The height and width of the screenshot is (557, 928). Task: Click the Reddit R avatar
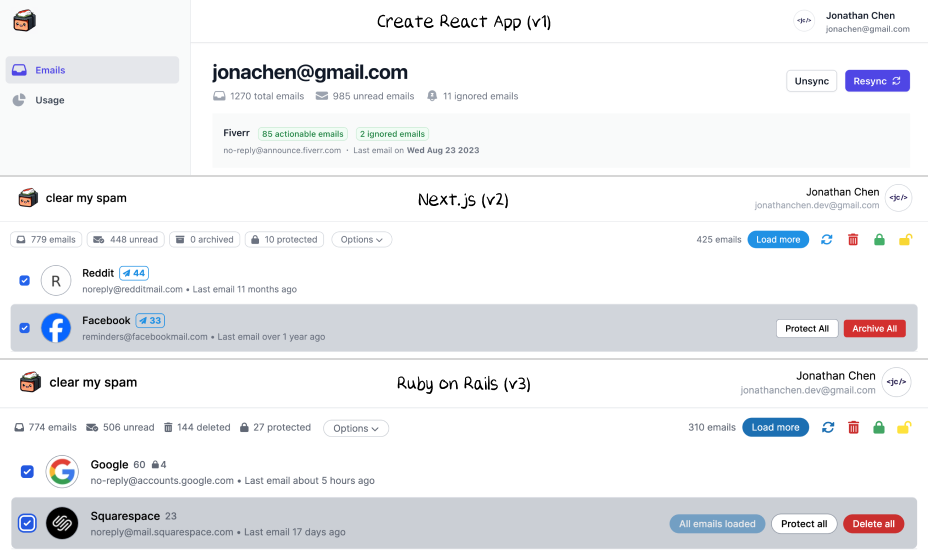pyautogui.click(x=56, y=281)
